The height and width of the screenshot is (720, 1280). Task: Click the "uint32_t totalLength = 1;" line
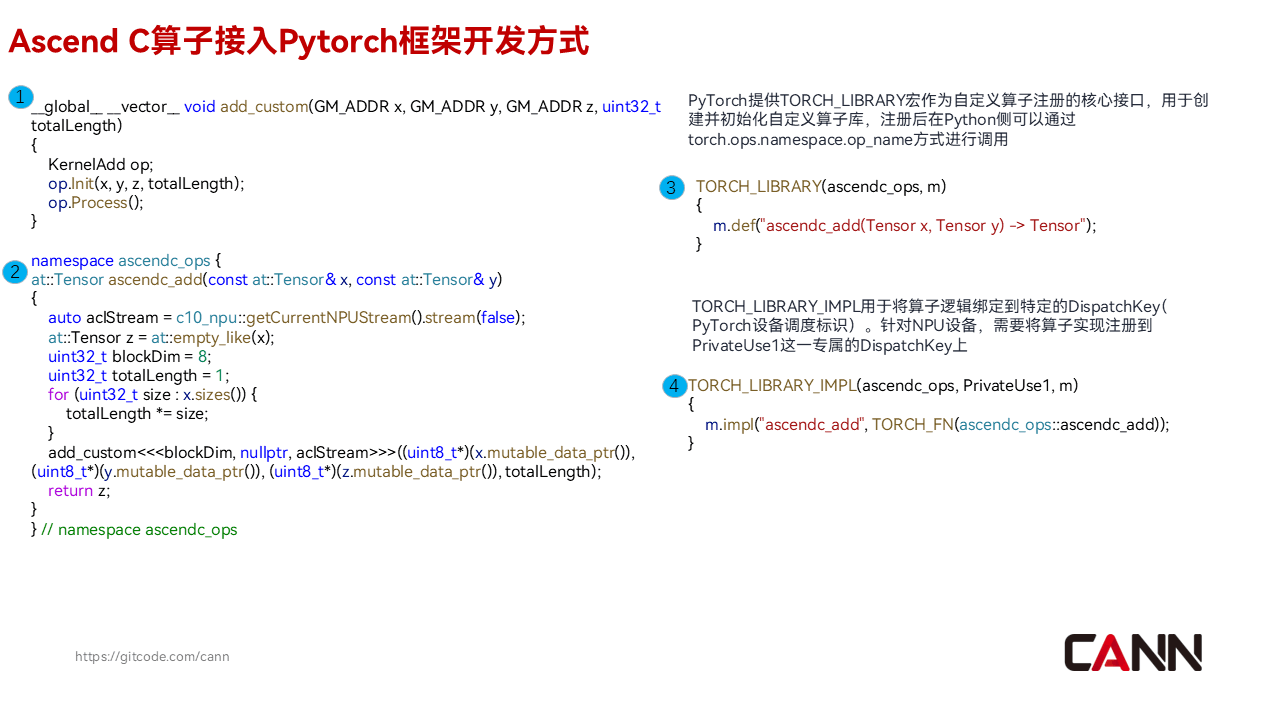click(139, 375)
